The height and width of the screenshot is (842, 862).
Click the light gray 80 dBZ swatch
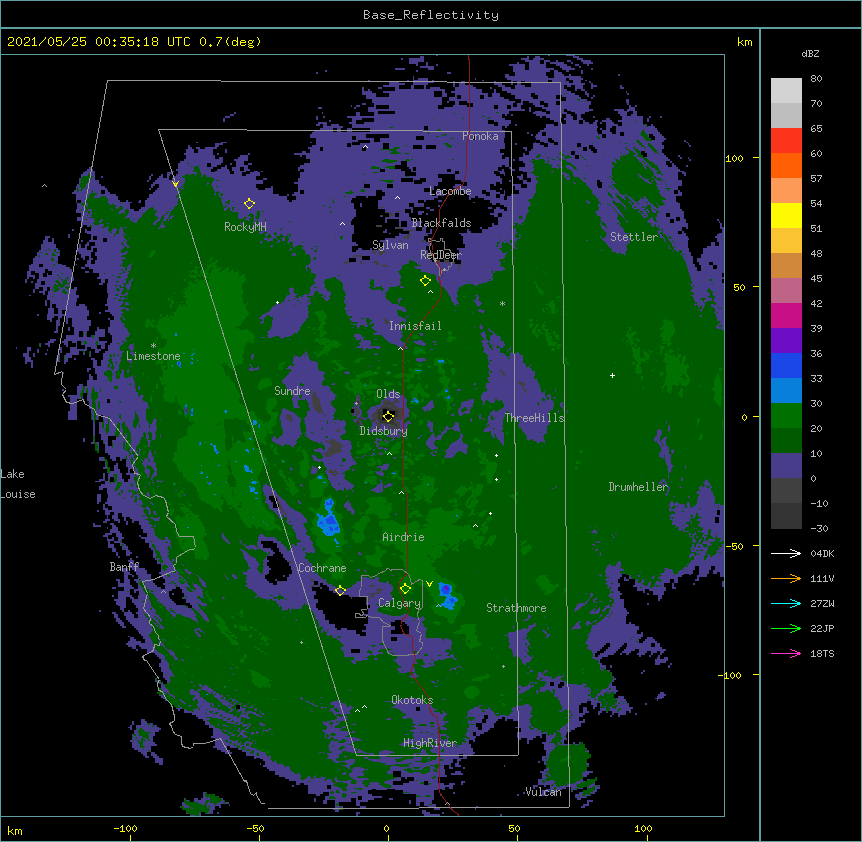pyautogui.click(x=786, y=91)
